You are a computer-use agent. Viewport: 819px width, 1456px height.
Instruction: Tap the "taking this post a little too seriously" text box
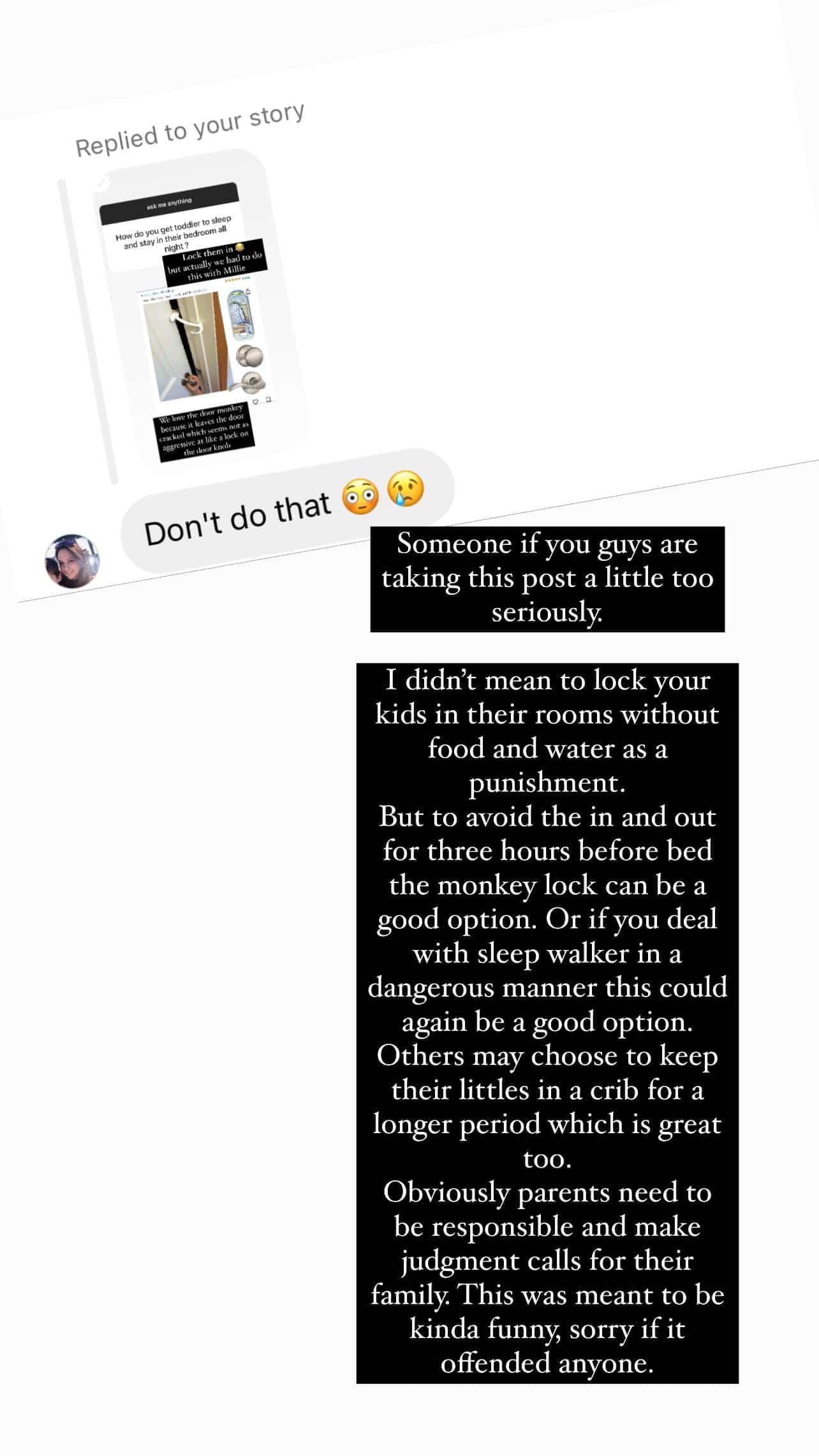547,578
